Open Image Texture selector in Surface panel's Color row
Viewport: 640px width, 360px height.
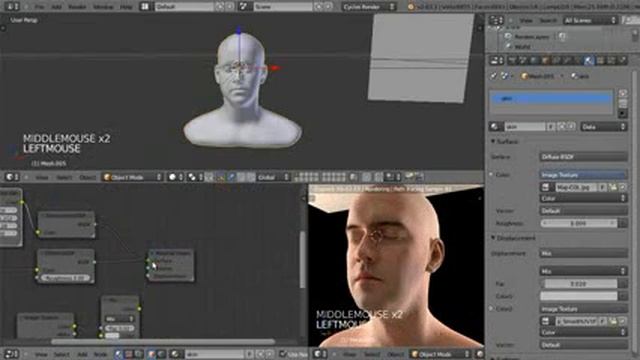[584, 175]
